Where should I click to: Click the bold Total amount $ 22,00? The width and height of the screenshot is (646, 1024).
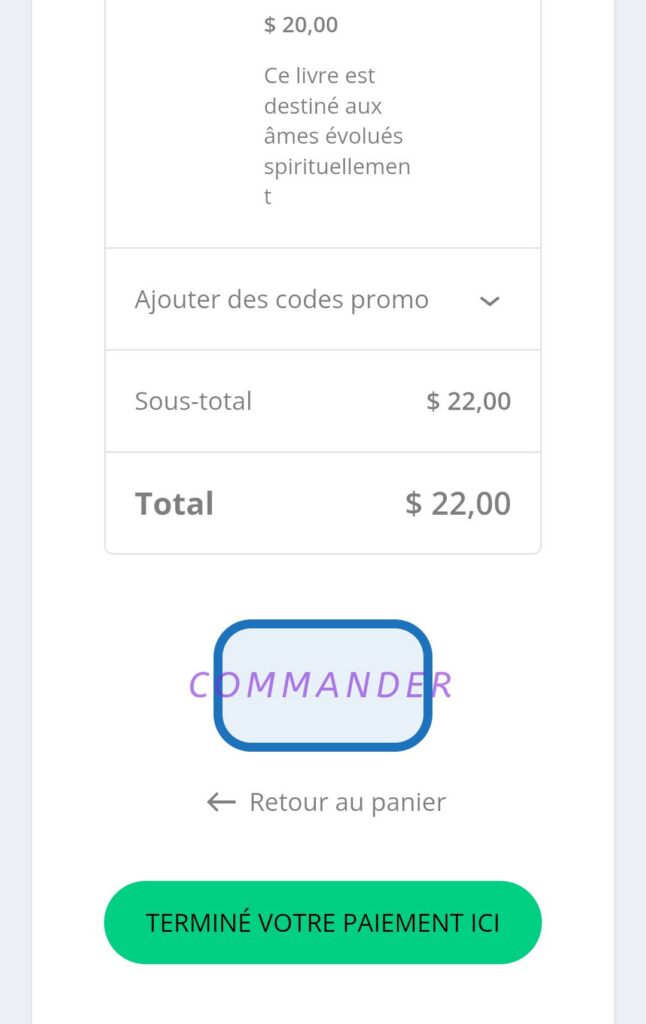458,503
